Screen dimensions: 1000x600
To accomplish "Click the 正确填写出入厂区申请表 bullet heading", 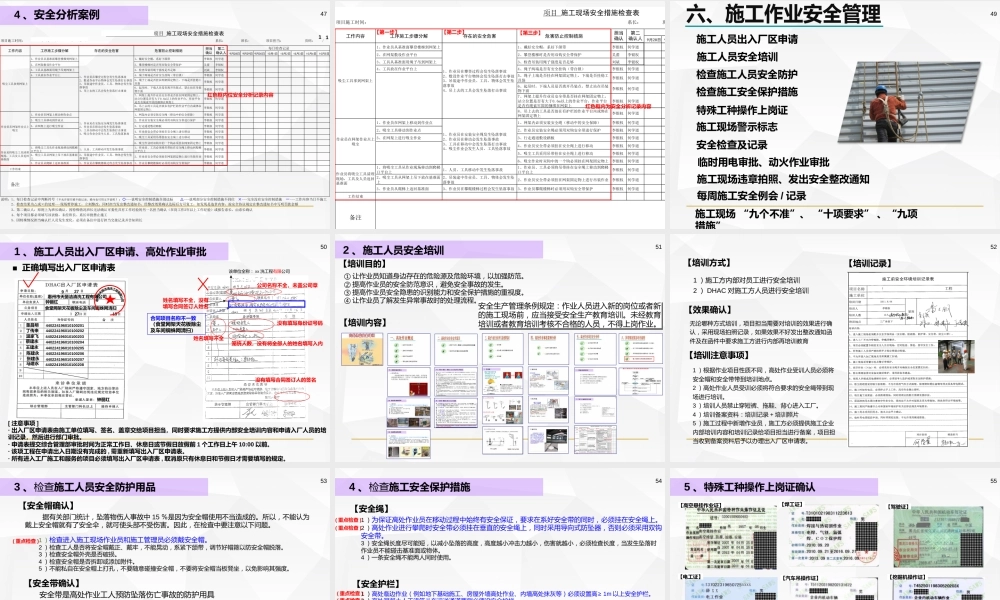I will (68, 268).
